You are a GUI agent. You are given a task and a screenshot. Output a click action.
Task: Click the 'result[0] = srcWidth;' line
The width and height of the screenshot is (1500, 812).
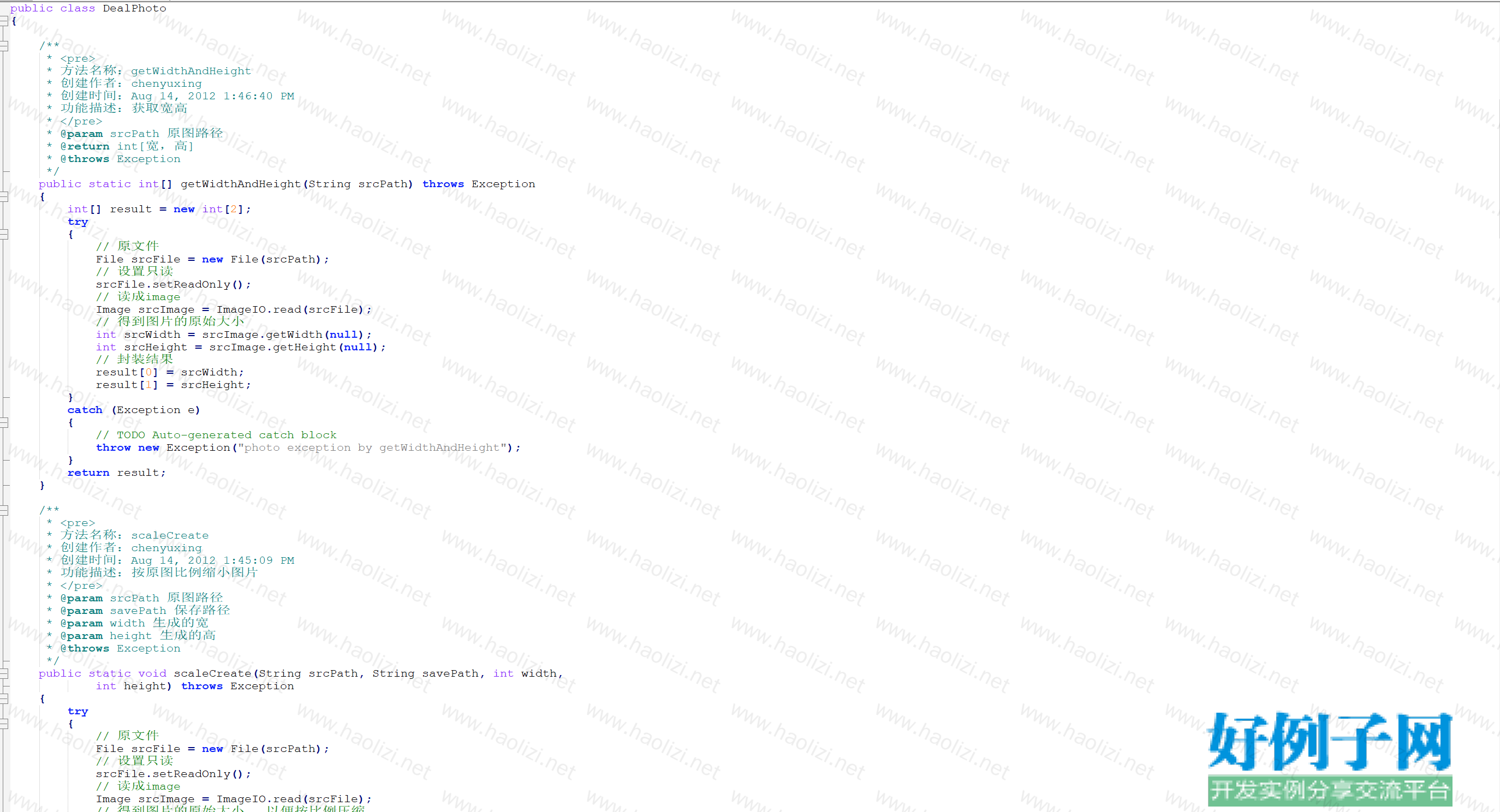point(169,373)
